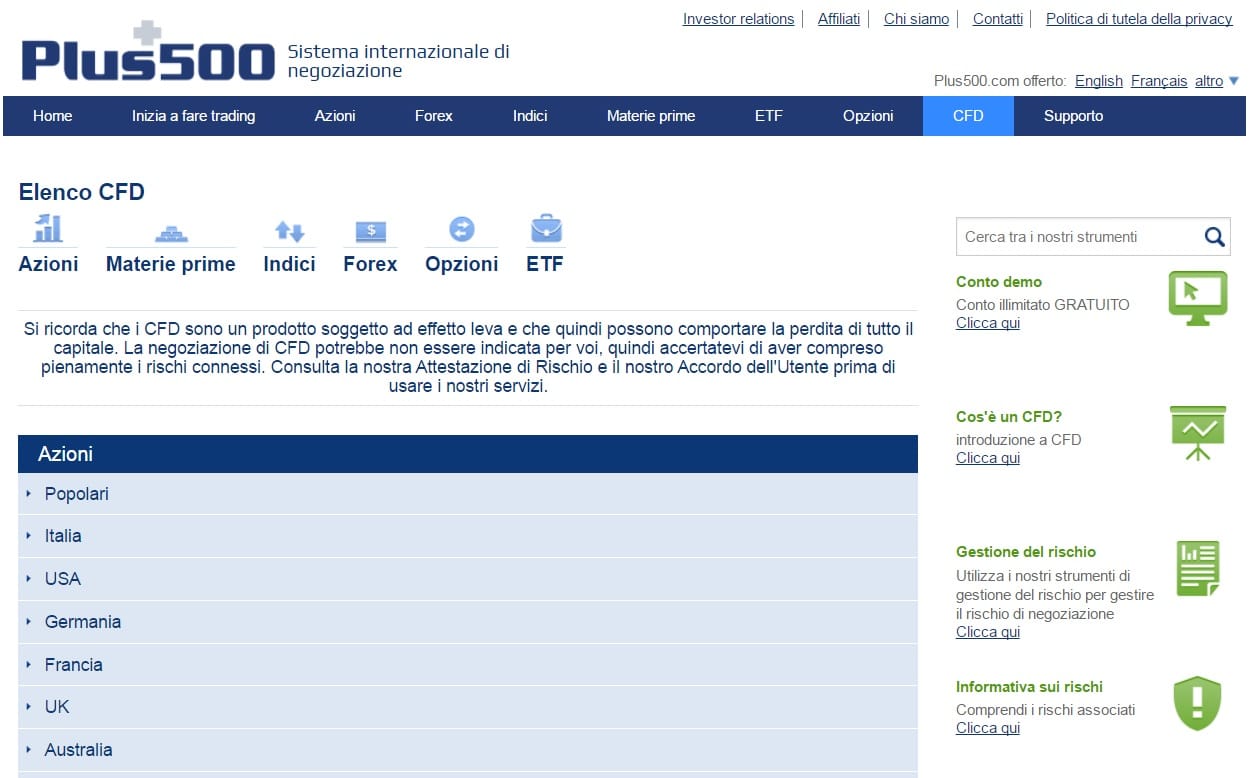Click the Azioni category label under Elenco CFD
The height and width of the screenshot is (778, 1249).
tap(48, 264)
